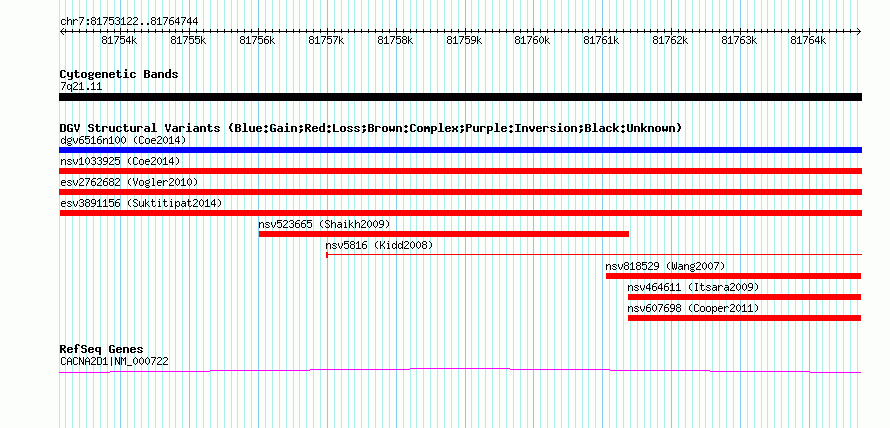This screenshot has width=890, height=428.
Task: Click the left arrowhead of the ruler
Action: tap(62, 31)
